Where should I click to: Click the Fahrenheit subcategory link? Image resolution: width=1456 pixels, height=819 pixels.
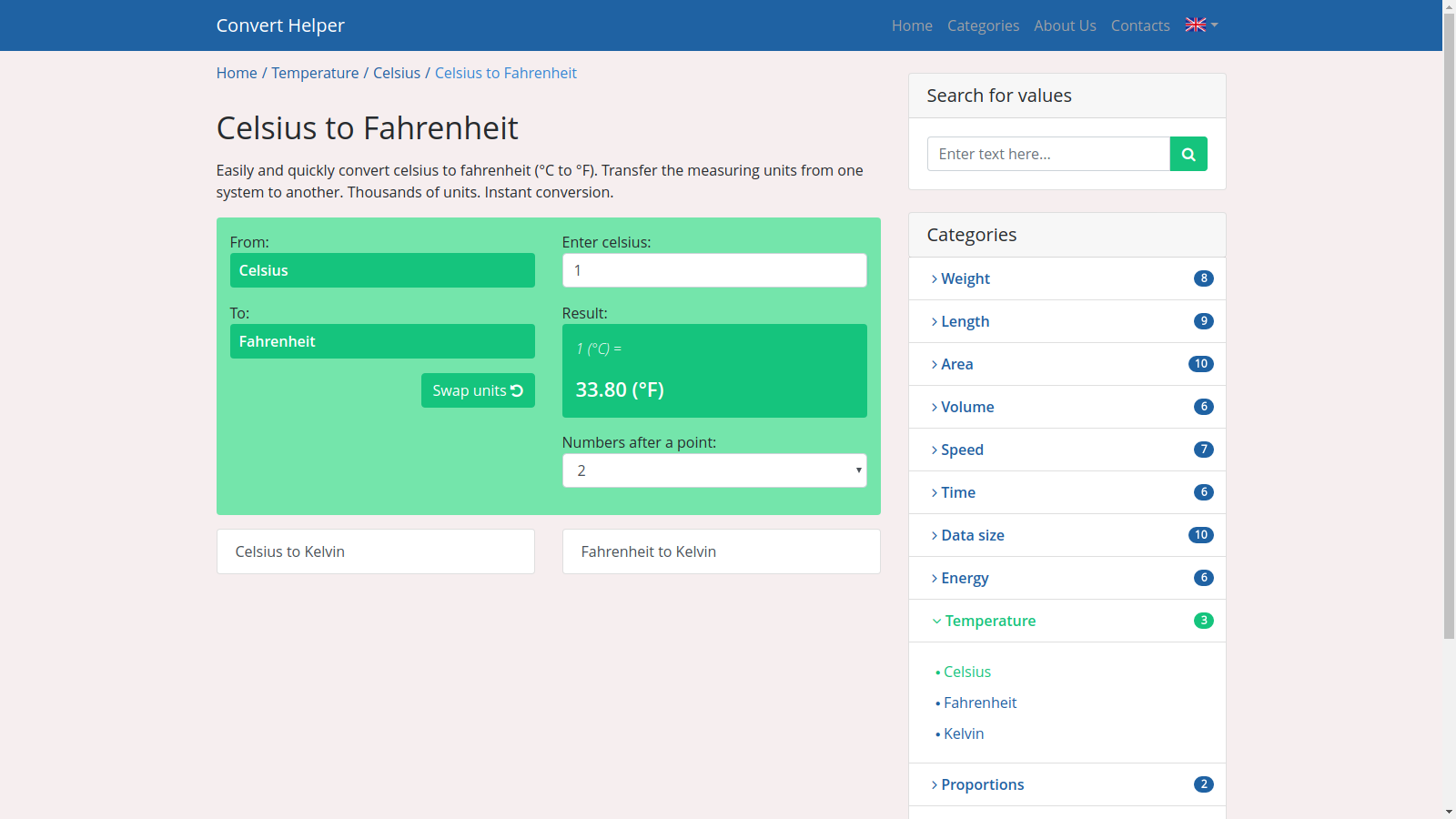click(980, 703)
